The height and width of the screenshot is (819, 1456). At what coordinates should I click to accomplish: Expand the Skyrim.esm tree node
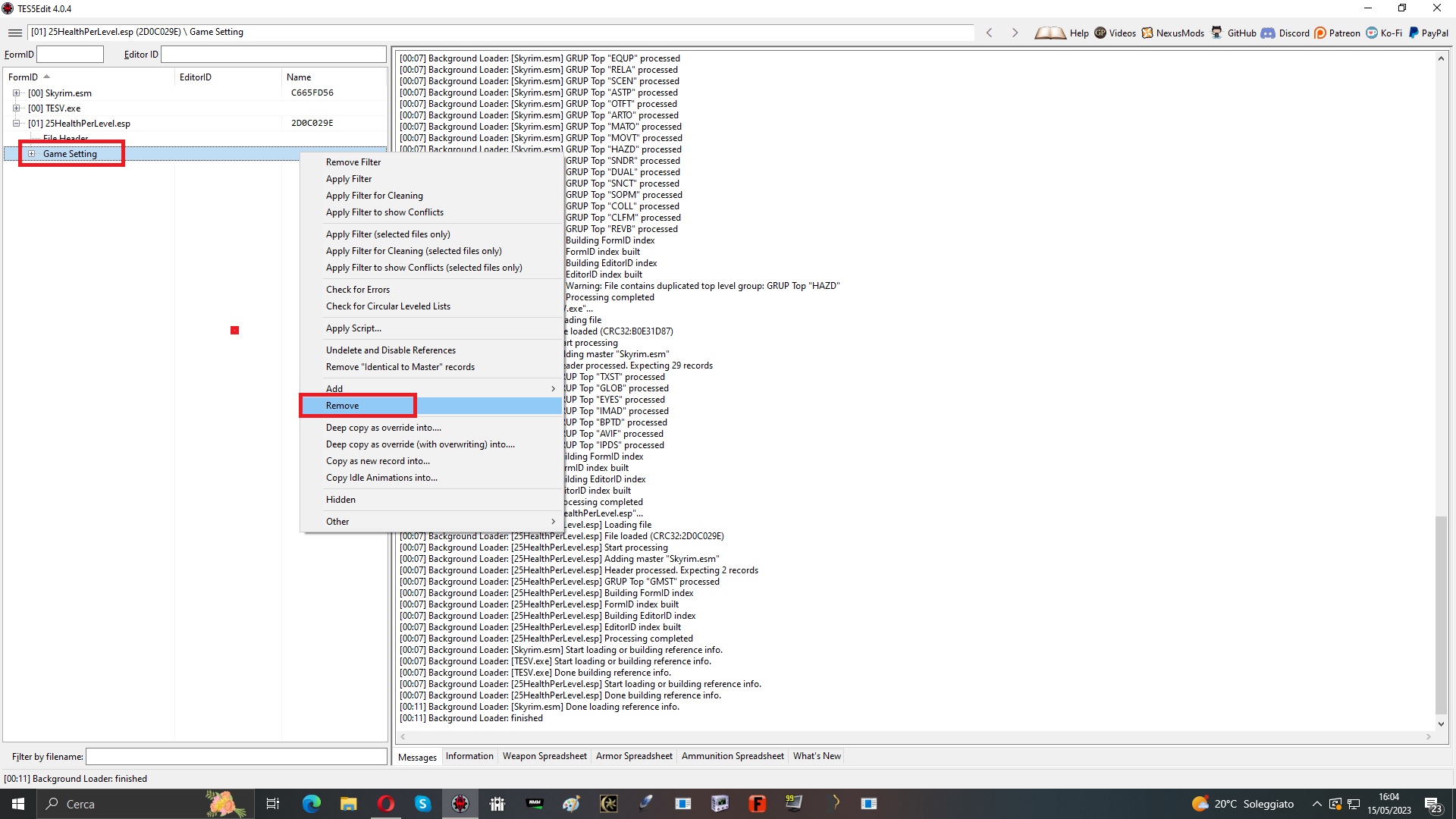pyautogui.click(x=16, y=93)
